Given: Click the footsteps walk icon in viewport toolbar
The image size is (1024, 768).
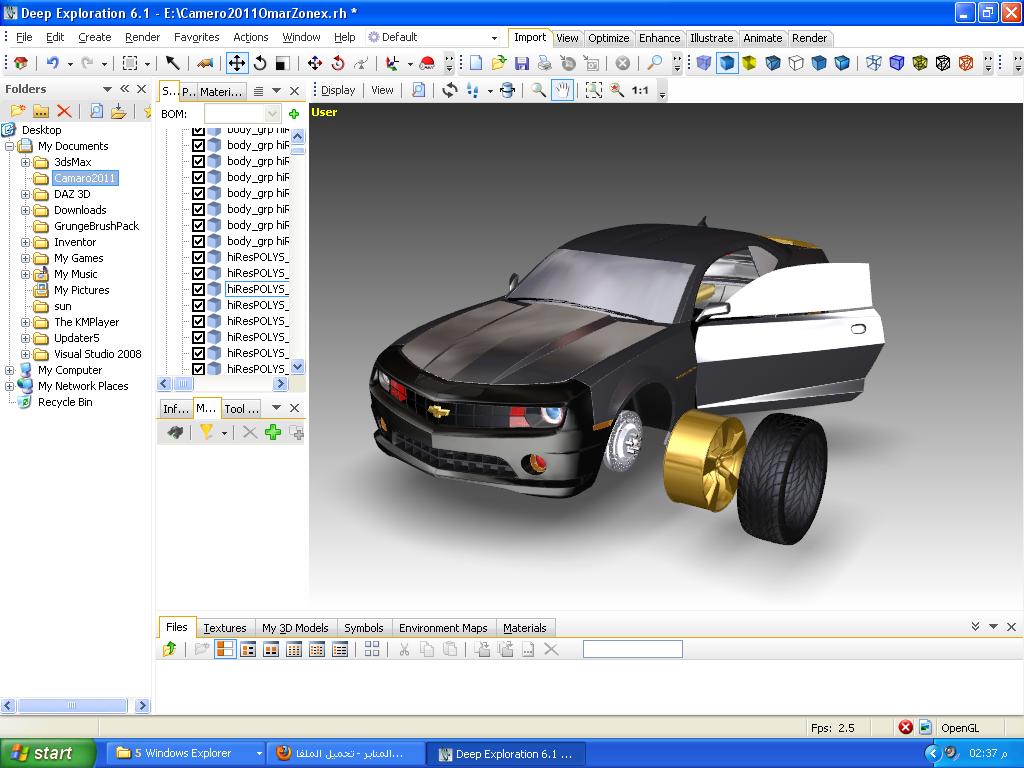Looking at the screenshot, I should click(473, 90).
